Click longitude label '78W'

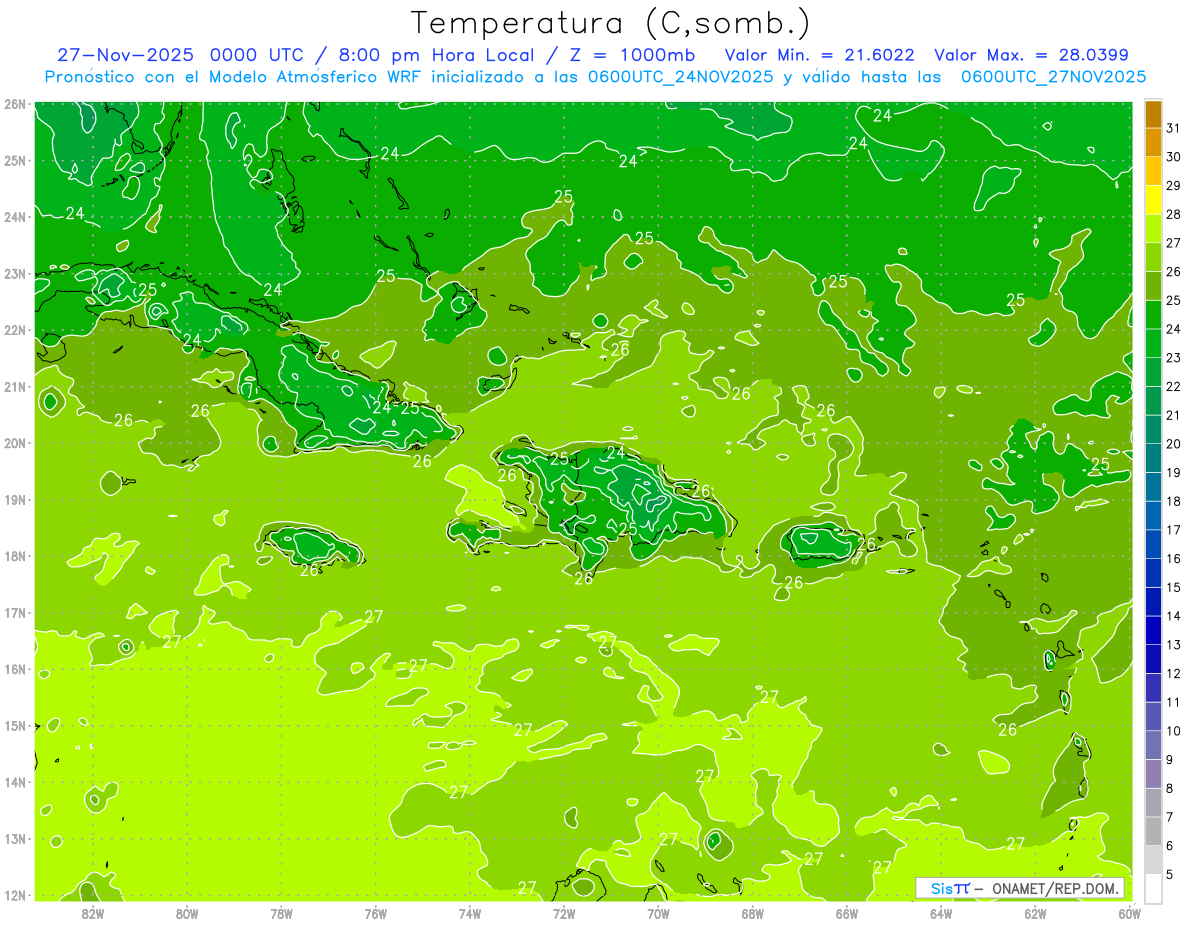(x=281, y=913)
